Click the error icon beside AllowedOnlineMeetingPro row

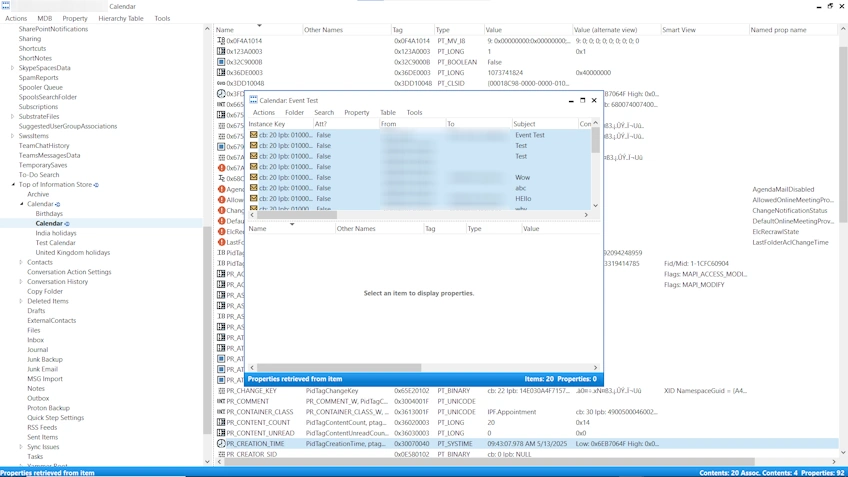click(221, 200)
